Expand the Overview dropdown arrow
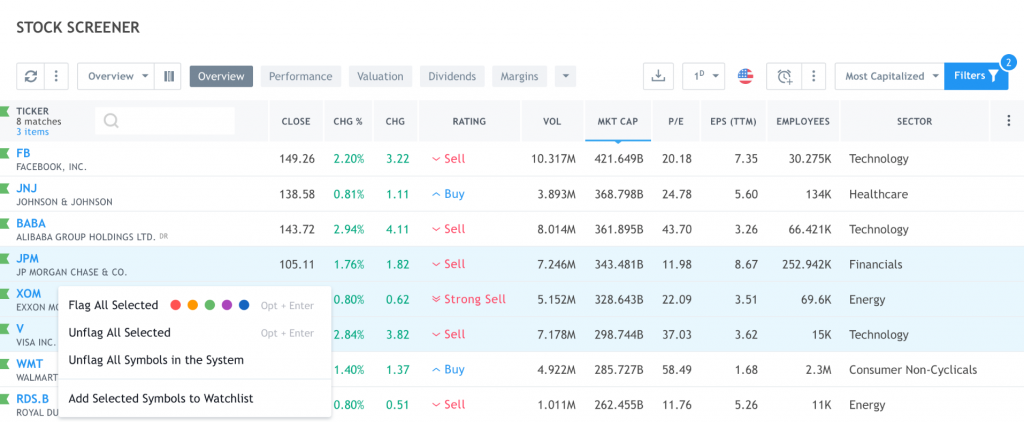 (144, 76)
